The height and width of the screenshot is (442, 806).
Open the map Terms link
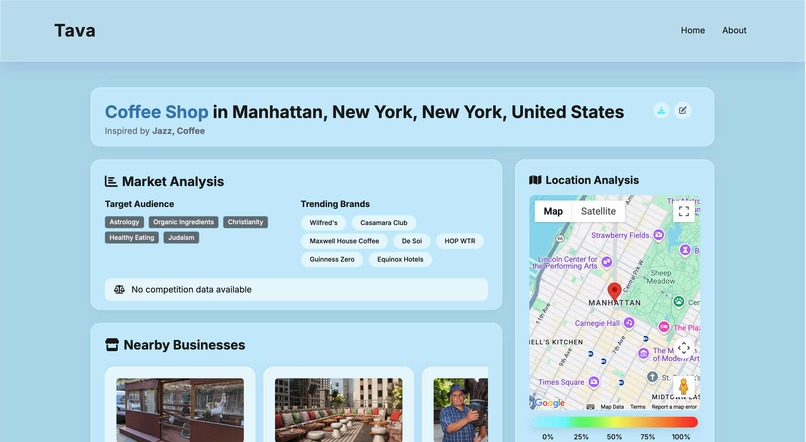pyautogui.click(x=638, y=407)
